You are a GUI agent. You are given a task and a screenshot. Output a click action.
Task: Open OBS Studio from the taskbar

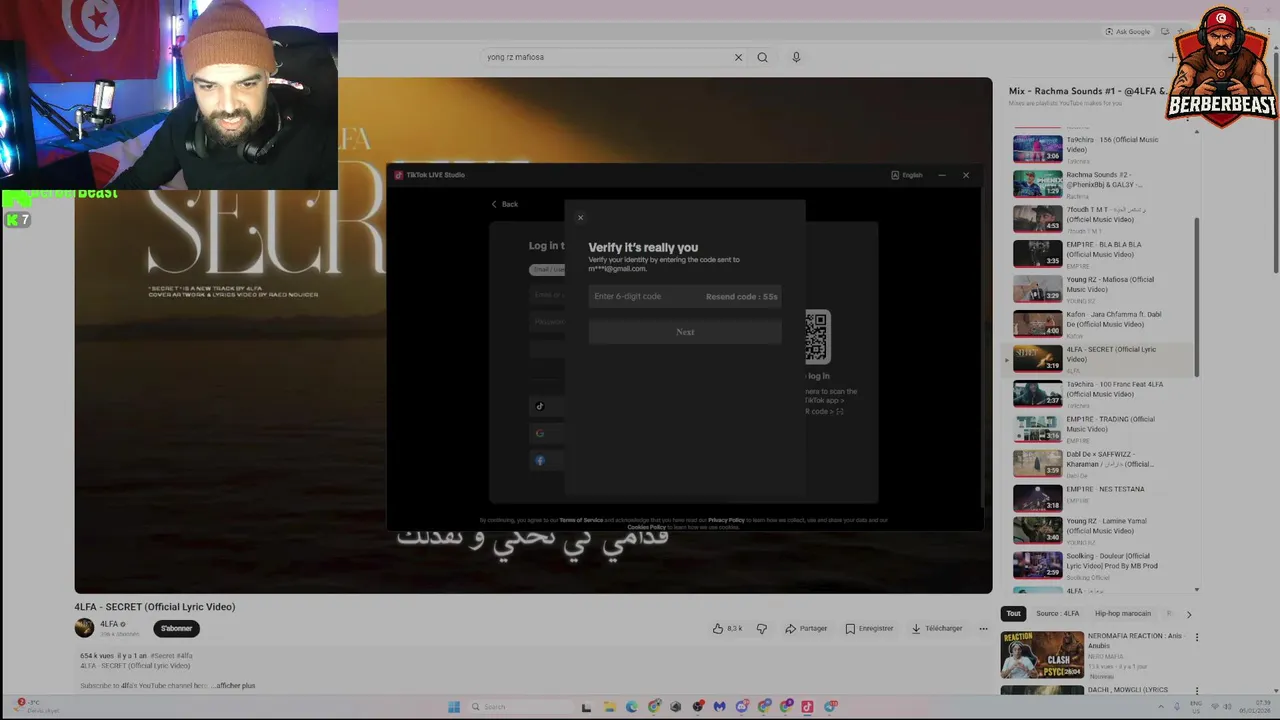click(x=698, y=707)
